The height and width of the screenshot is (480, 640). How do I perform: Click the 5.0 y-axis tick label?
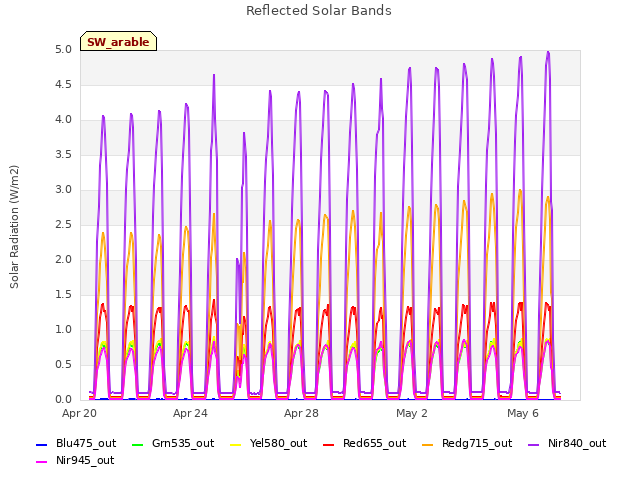point(63,50)
